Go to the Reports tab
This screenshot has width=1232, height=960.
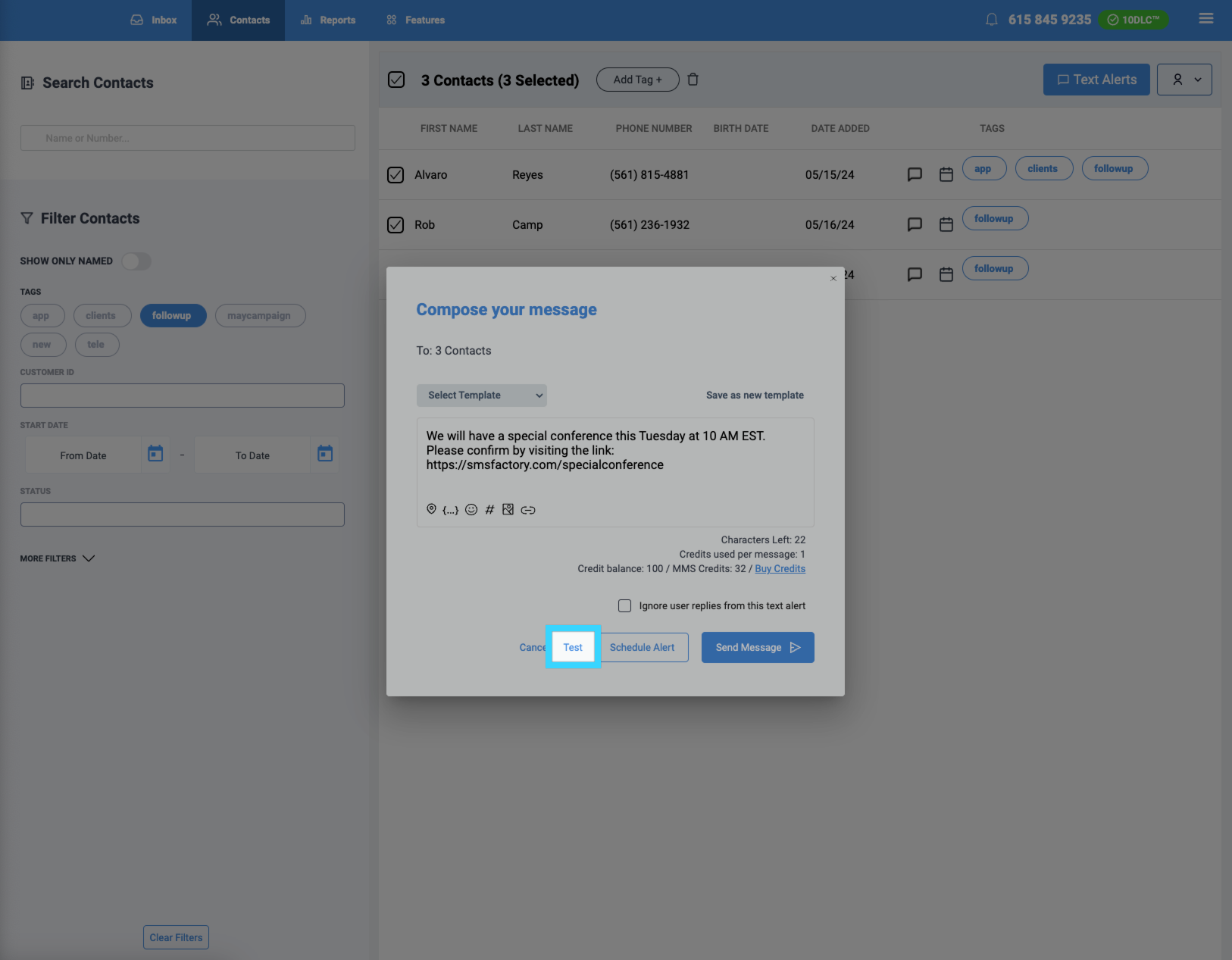click(328, 20)
